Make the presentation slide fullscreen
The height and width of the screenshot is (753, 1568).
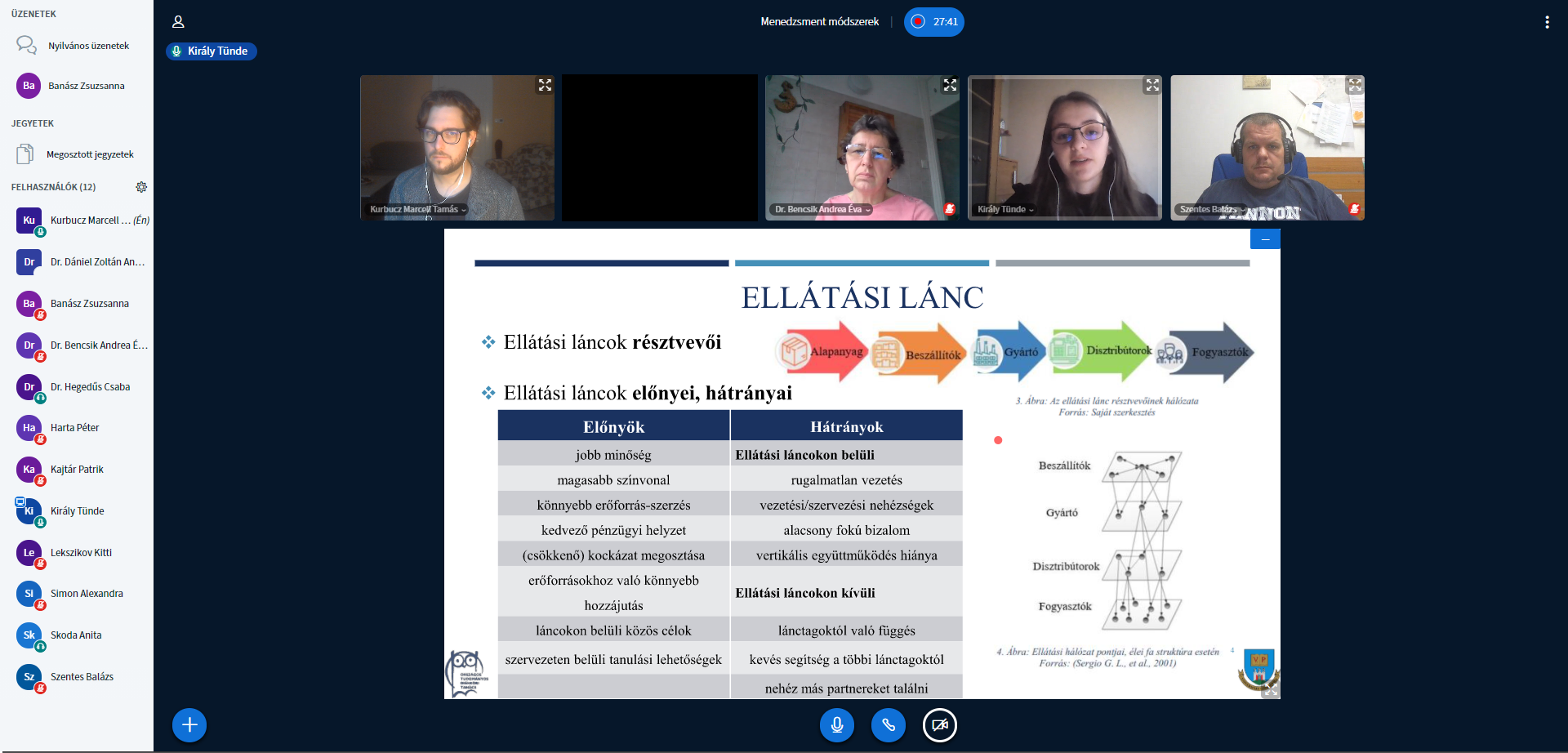pyautogui.click(x=1270, y=690)
